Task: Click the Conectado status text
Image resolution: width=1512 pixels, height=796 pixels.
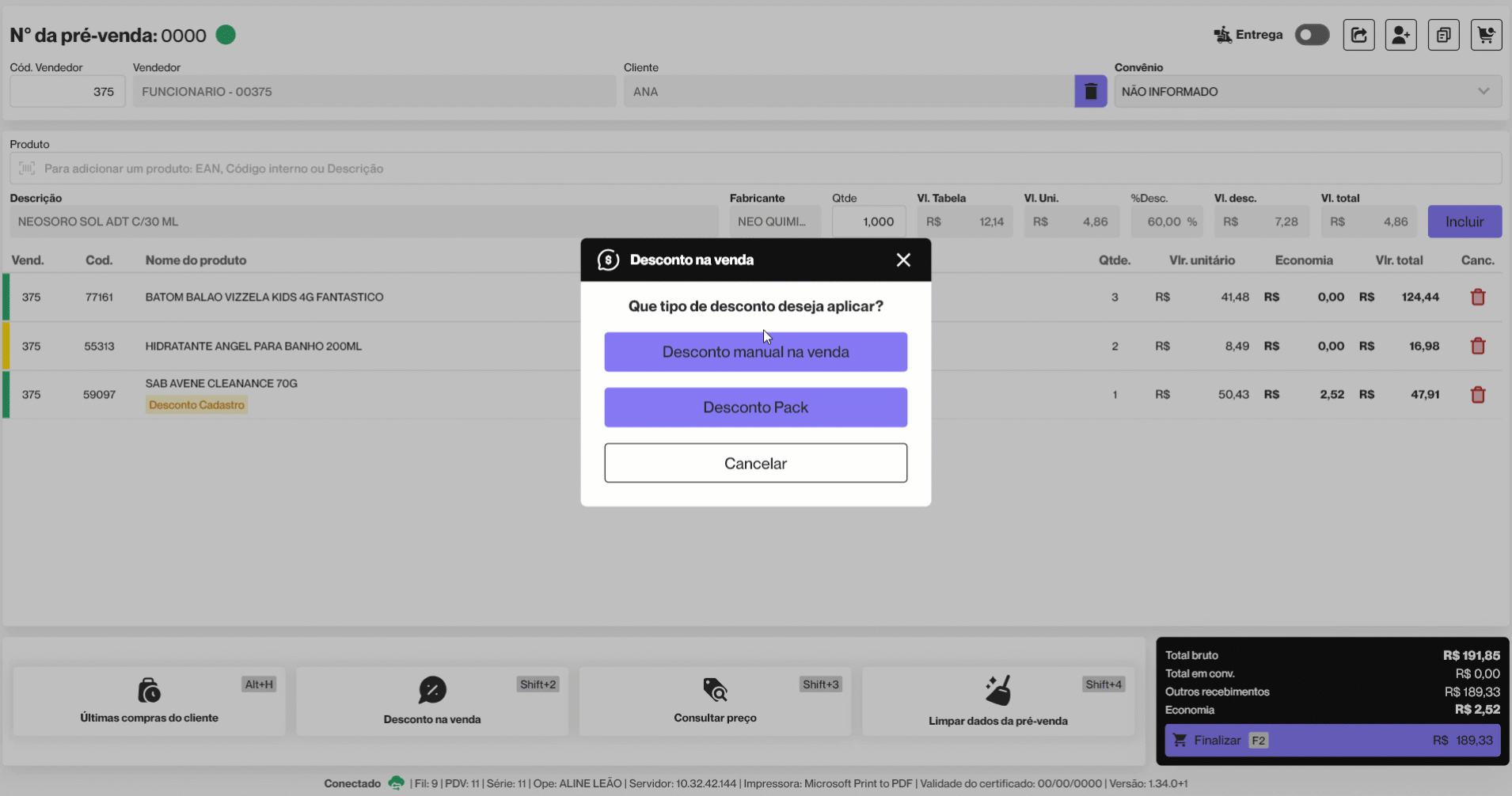Action: click(352, 783)
